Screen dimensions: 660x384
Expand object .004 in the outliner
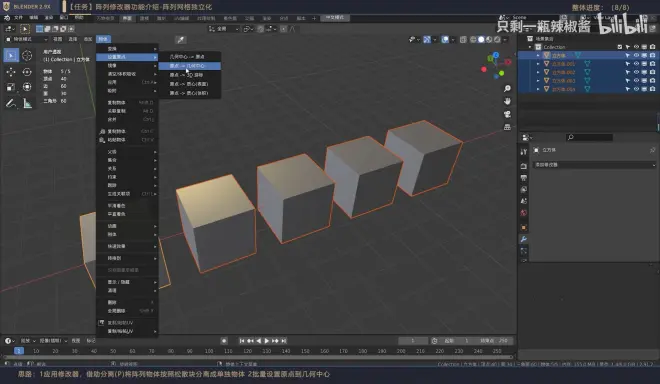(x=538, y=89)
